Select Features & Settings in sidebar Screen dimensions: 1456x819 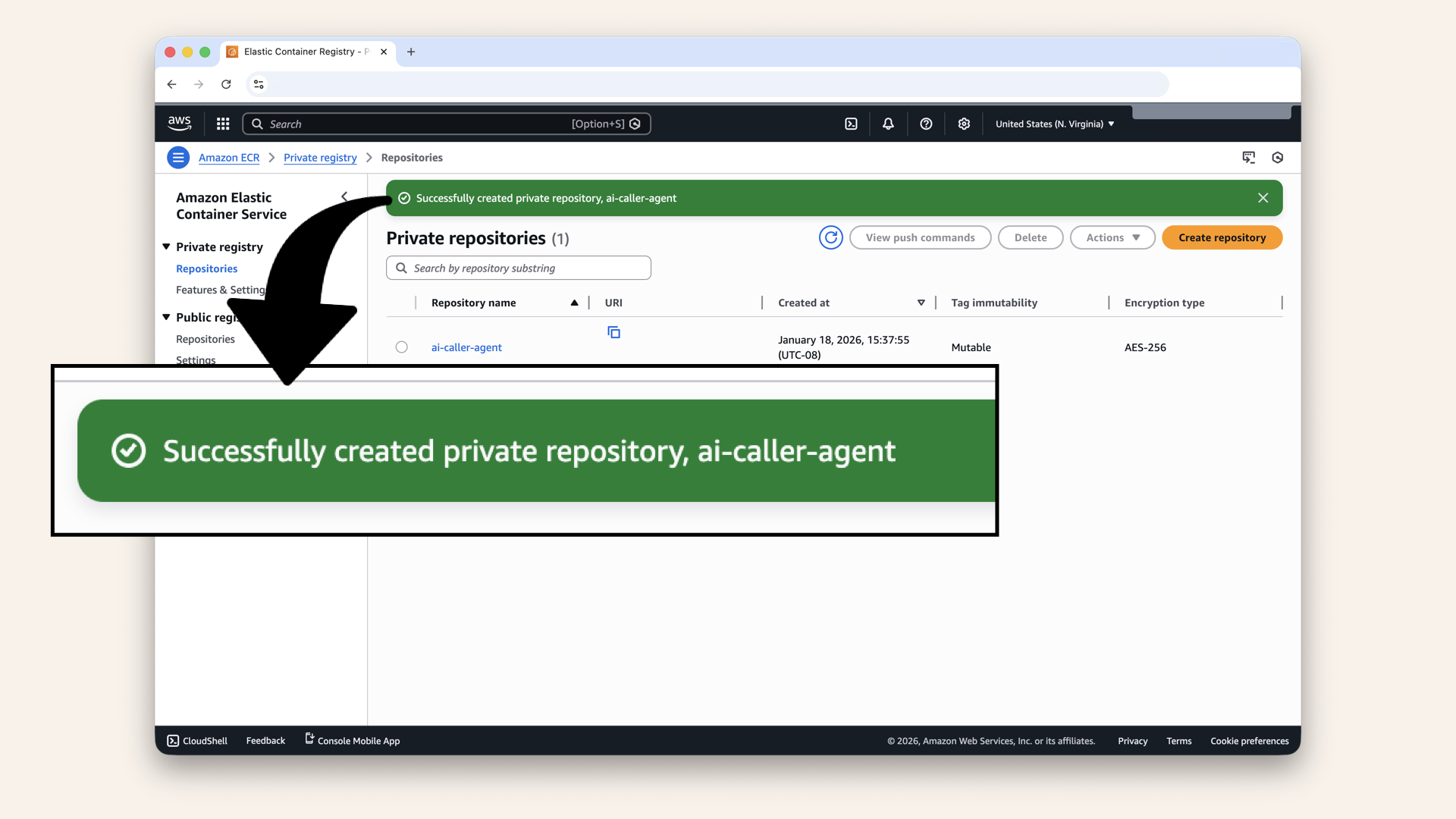point(220,290)
